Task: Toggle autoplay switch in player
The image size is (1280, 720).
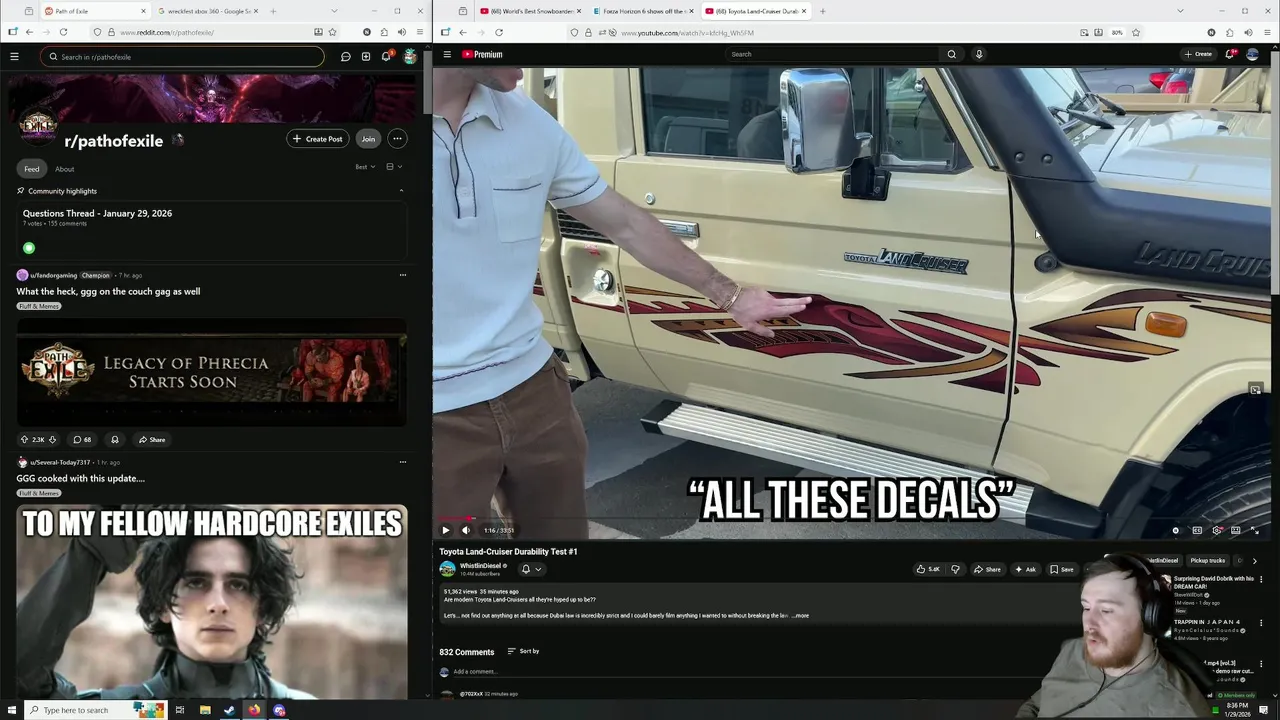Action: click(x=1176, y=530)
